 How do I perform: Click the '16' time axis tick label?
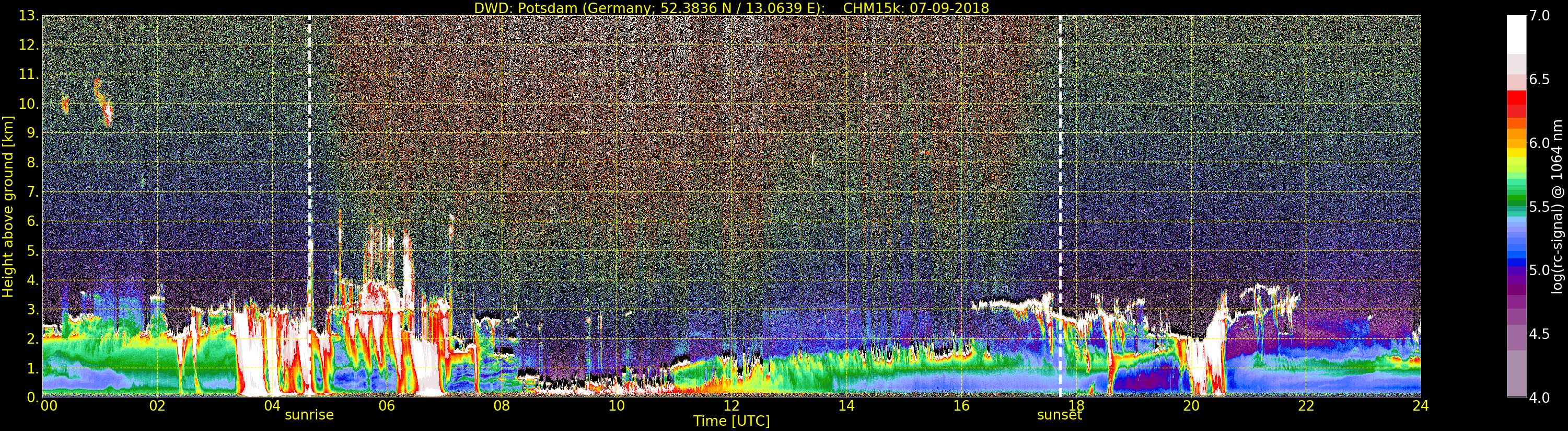[961, 405]
